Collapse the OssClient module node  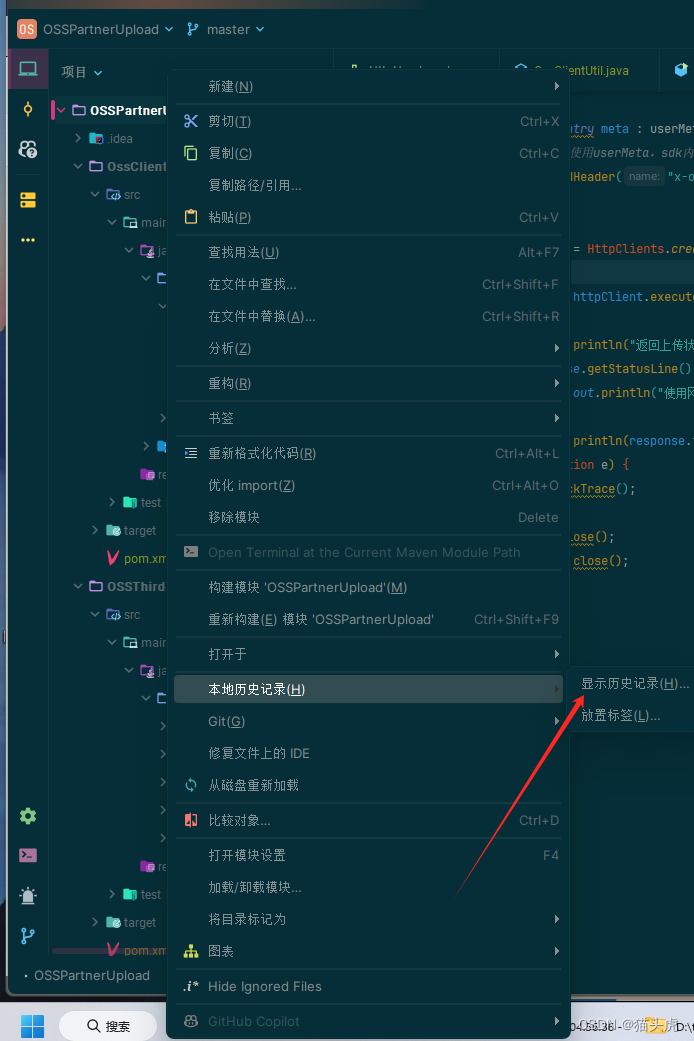pos(78,166)
